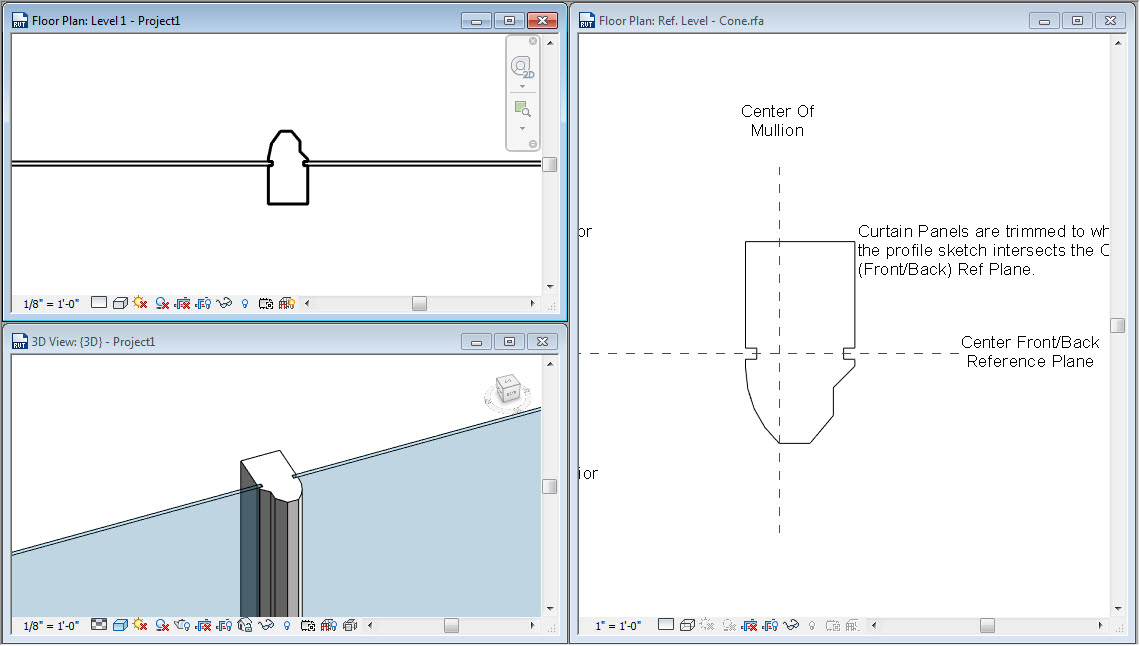Toggle Shadows in Level 1 view bar
Image resolution: width=1140 pixels, height=646 pixels.
point(161,303)
